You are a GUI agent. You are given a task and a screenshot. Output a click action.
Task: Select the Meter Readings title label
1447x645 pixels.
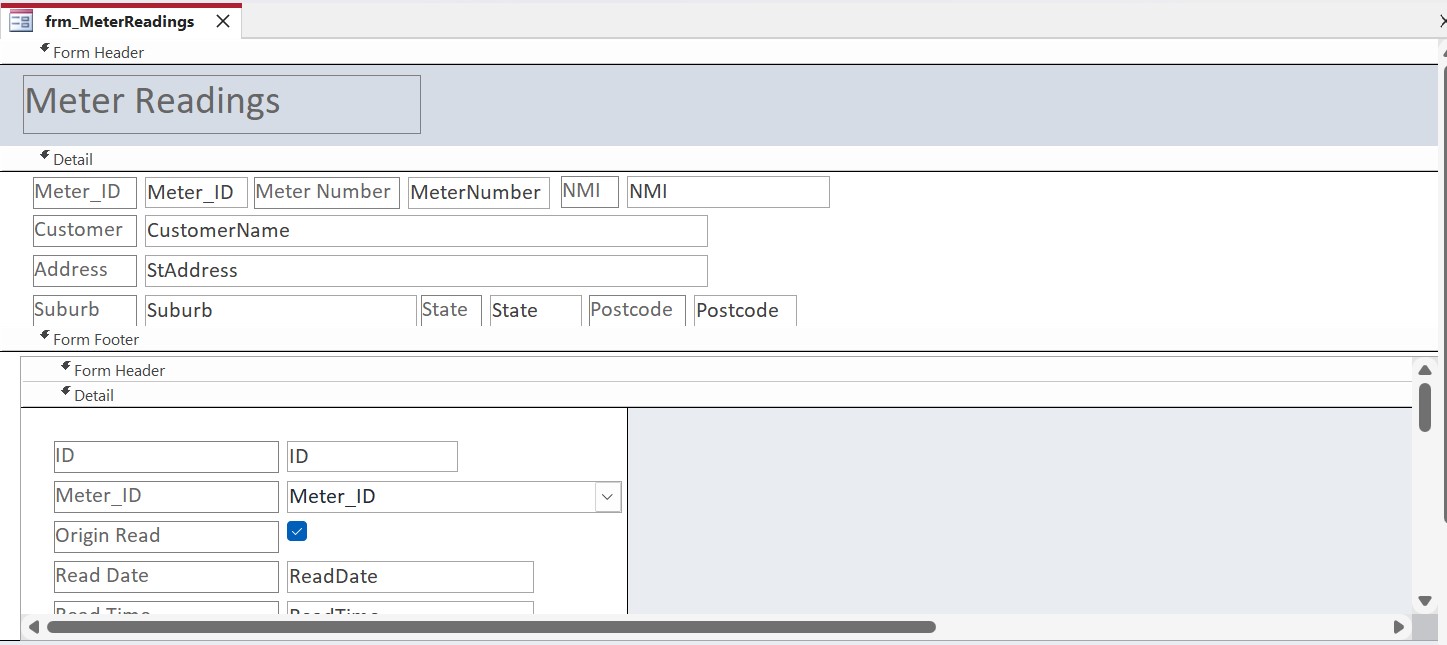click(x=220, y=103)
